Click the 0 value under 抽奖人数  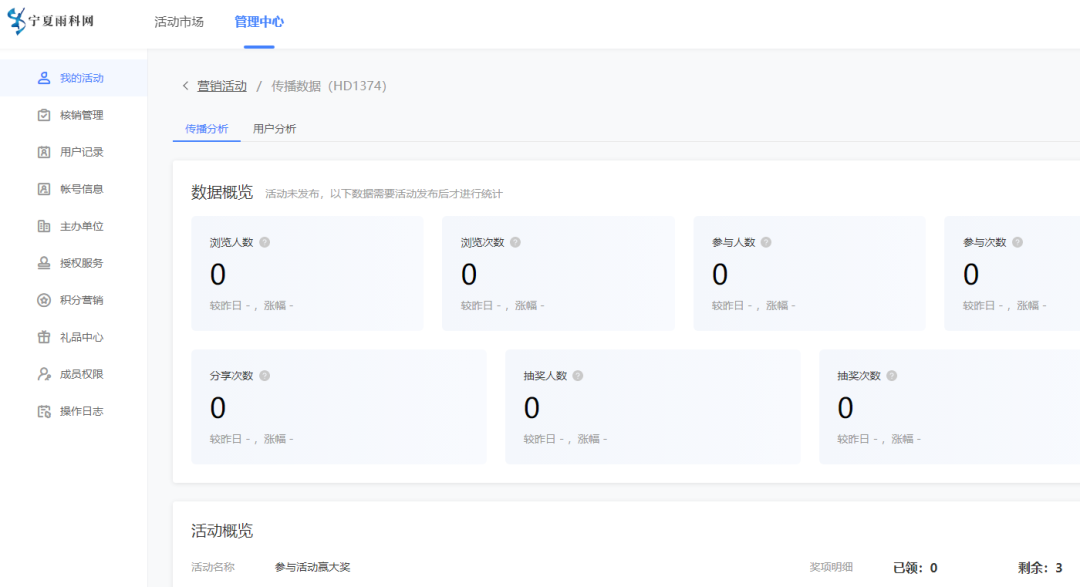pos(531,409)
